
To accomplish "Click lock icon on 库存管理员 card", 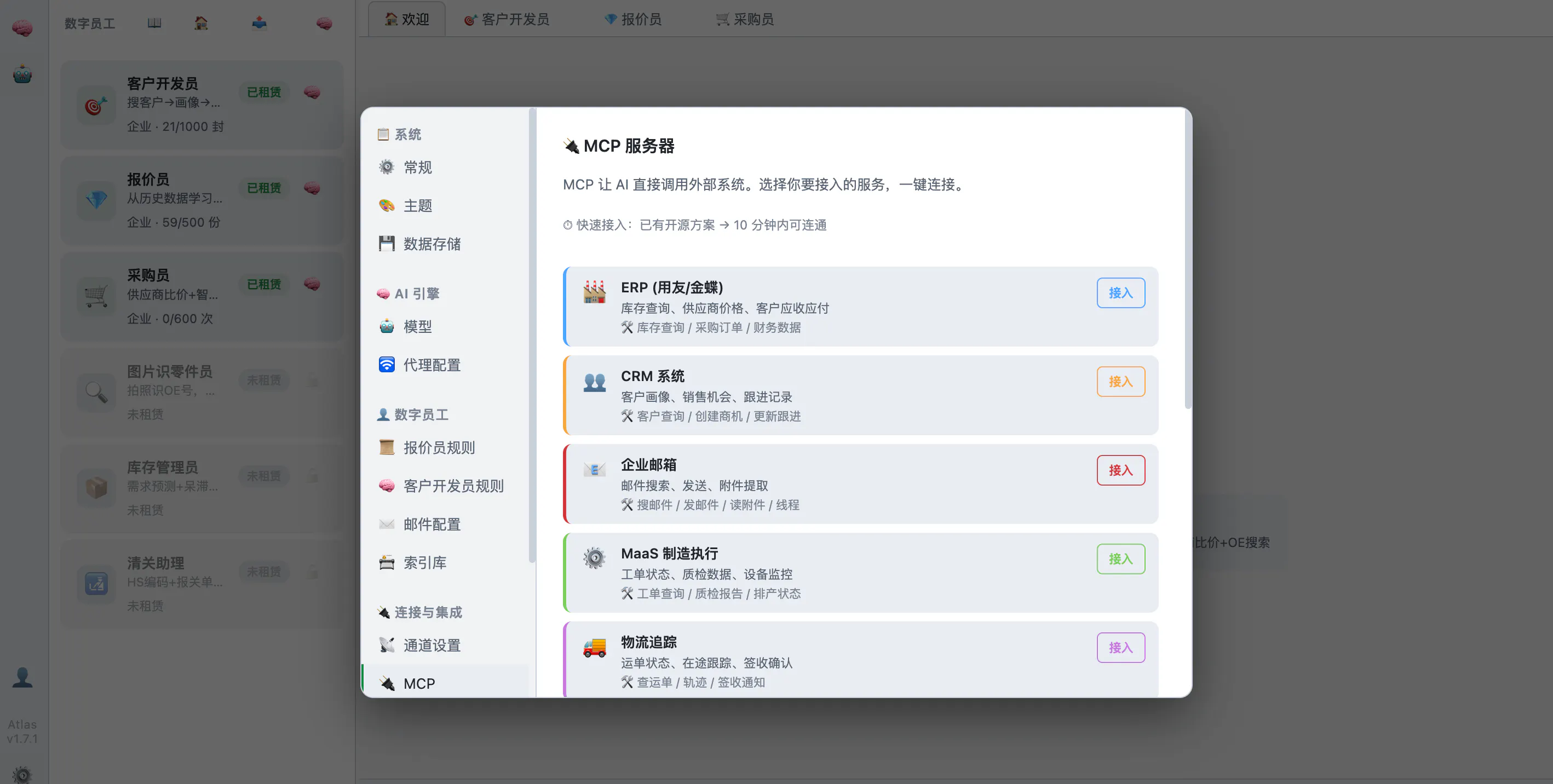I will click(312, 476).
